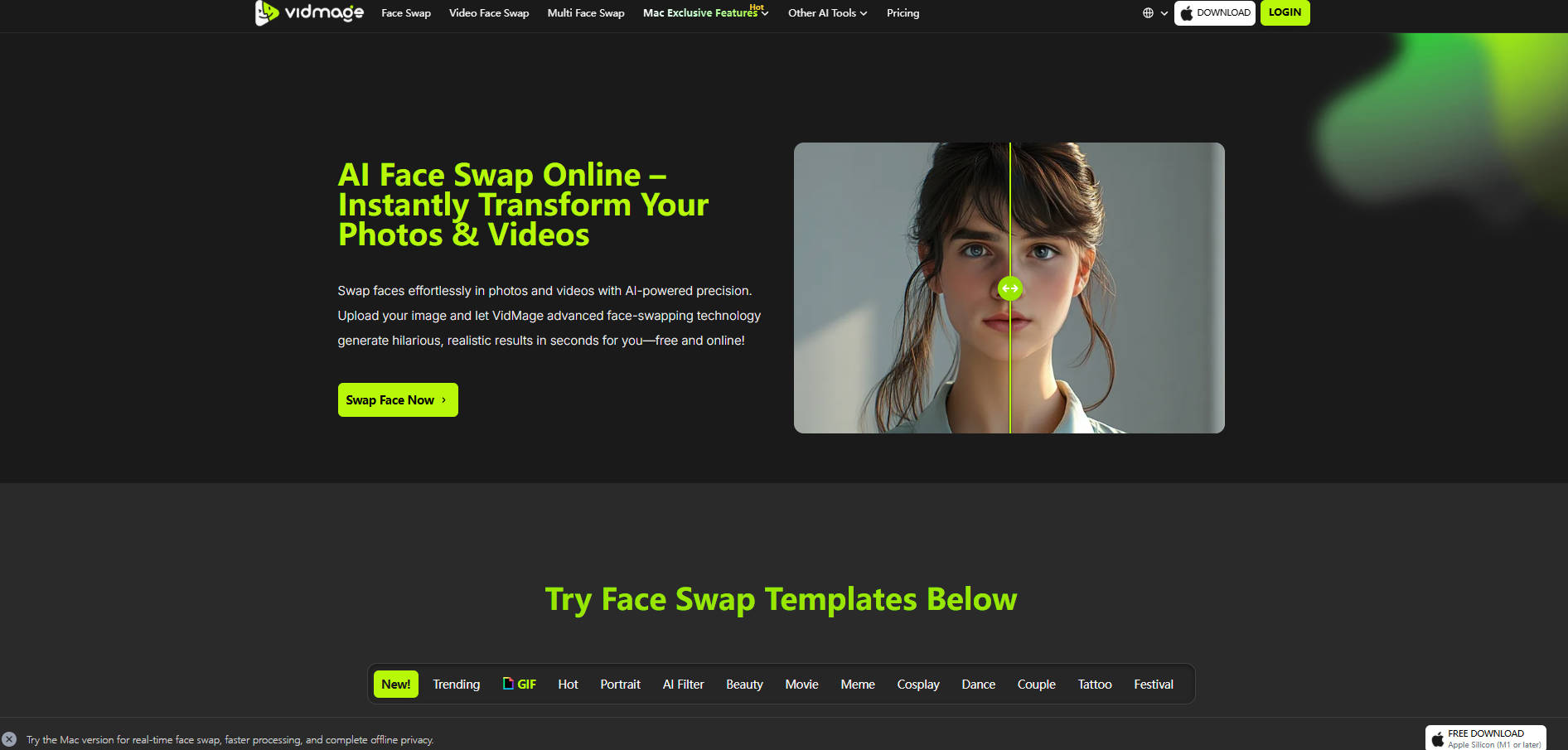Click the Apple icon in FREE DOWNLOAD
The height and width of the screenshot is (750, 1568).
pos(1438,738)
